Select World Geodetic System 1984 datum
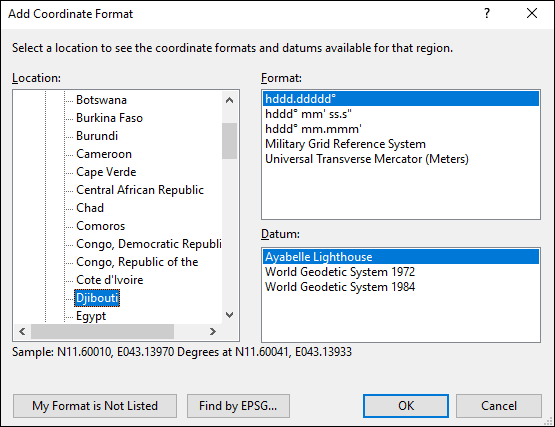 click(x=401, y=287)
